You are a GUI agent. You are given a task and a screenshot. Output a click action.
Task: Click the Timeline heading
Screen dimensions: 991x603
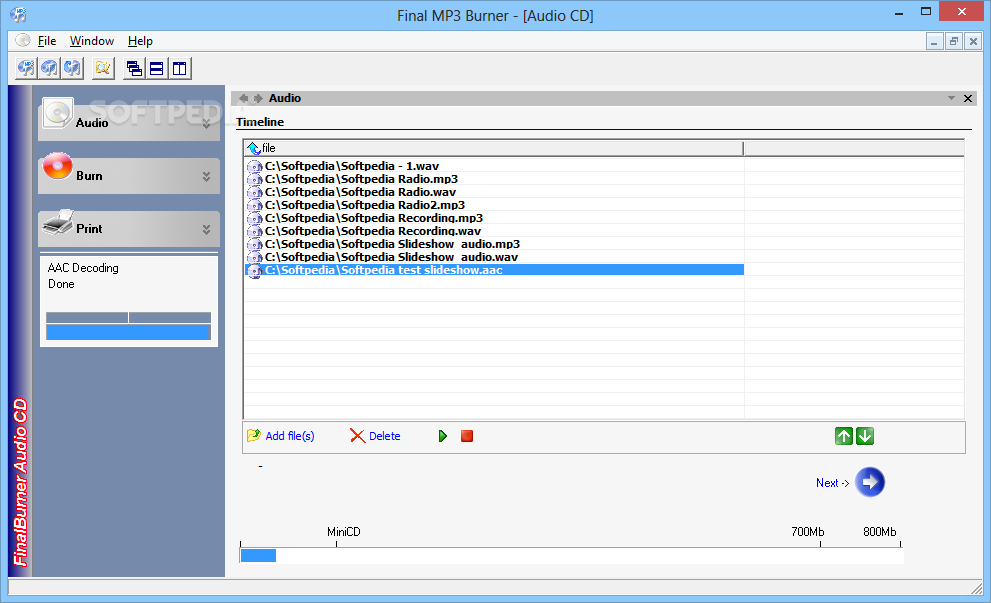[260, 122]
